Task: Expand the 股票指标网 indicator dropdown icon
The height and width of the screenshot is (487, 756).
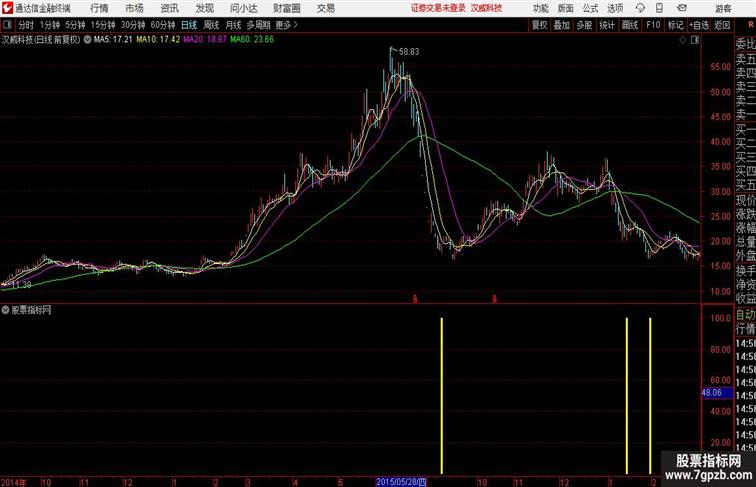Action: [x=5, y=310]
